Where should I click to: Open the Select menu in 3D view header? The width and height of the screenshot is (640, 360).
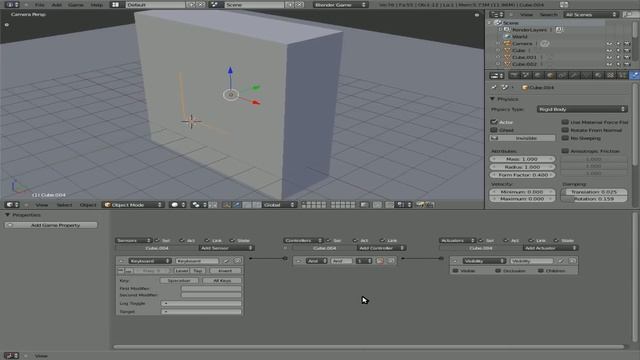64,204
